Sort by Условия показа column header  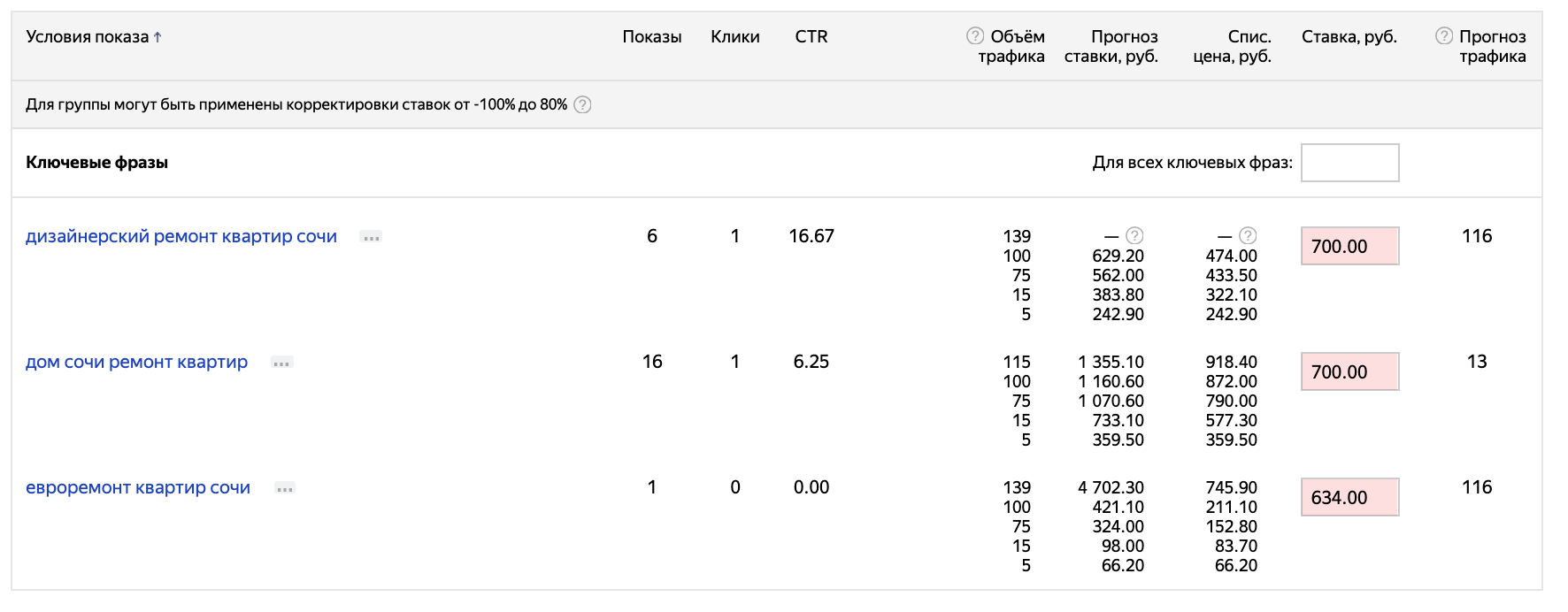(93, 36)
